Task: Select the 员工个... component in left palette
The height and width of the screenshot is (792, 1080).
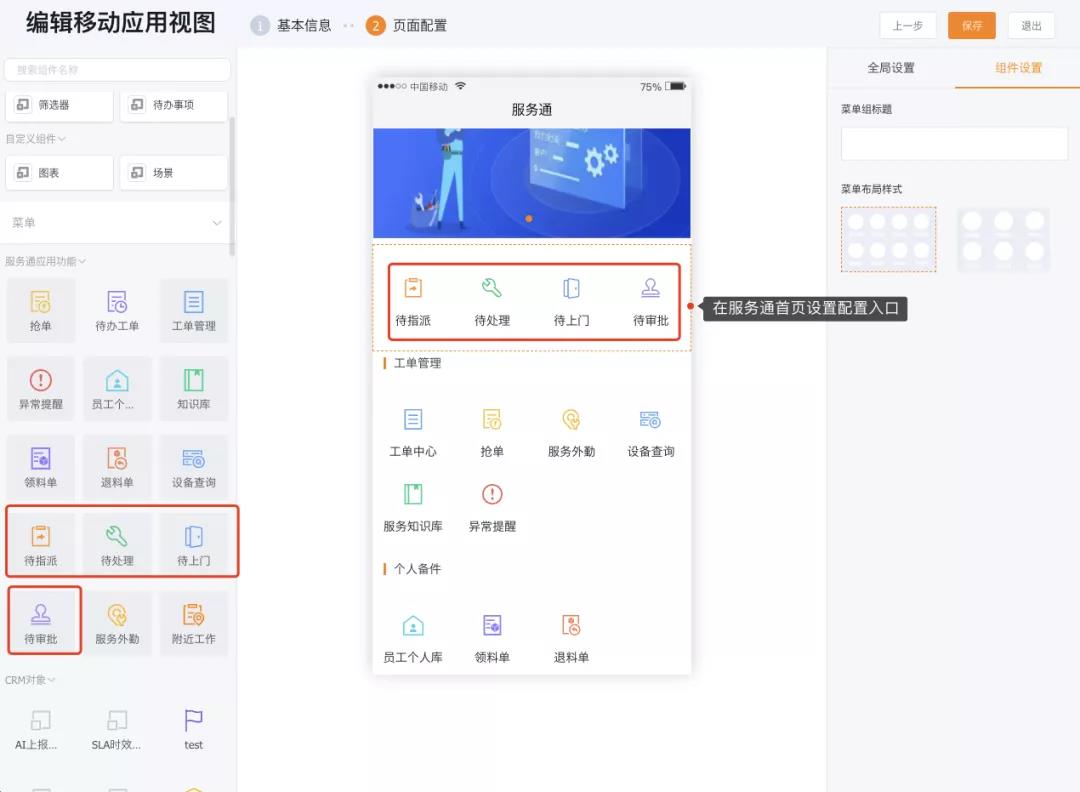Action: point(117,388)
